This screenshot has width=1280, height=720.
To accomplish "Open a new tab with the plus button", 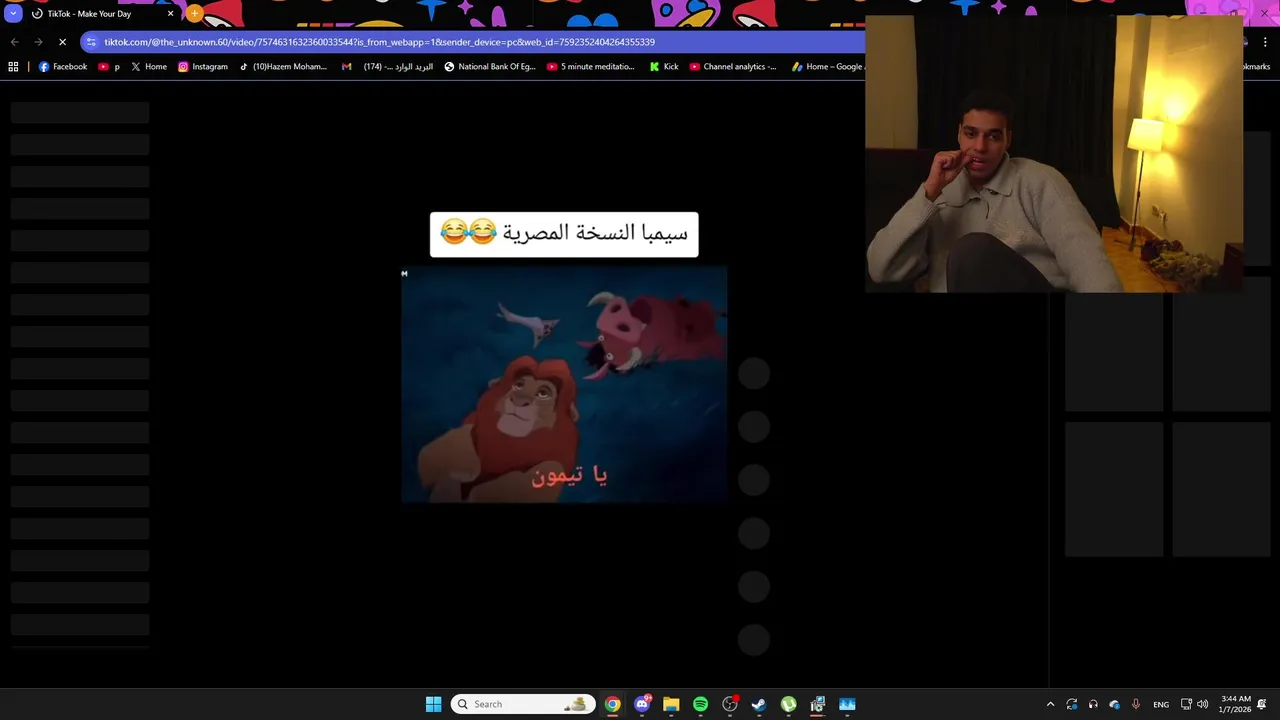I will click(x=194, y=14).
